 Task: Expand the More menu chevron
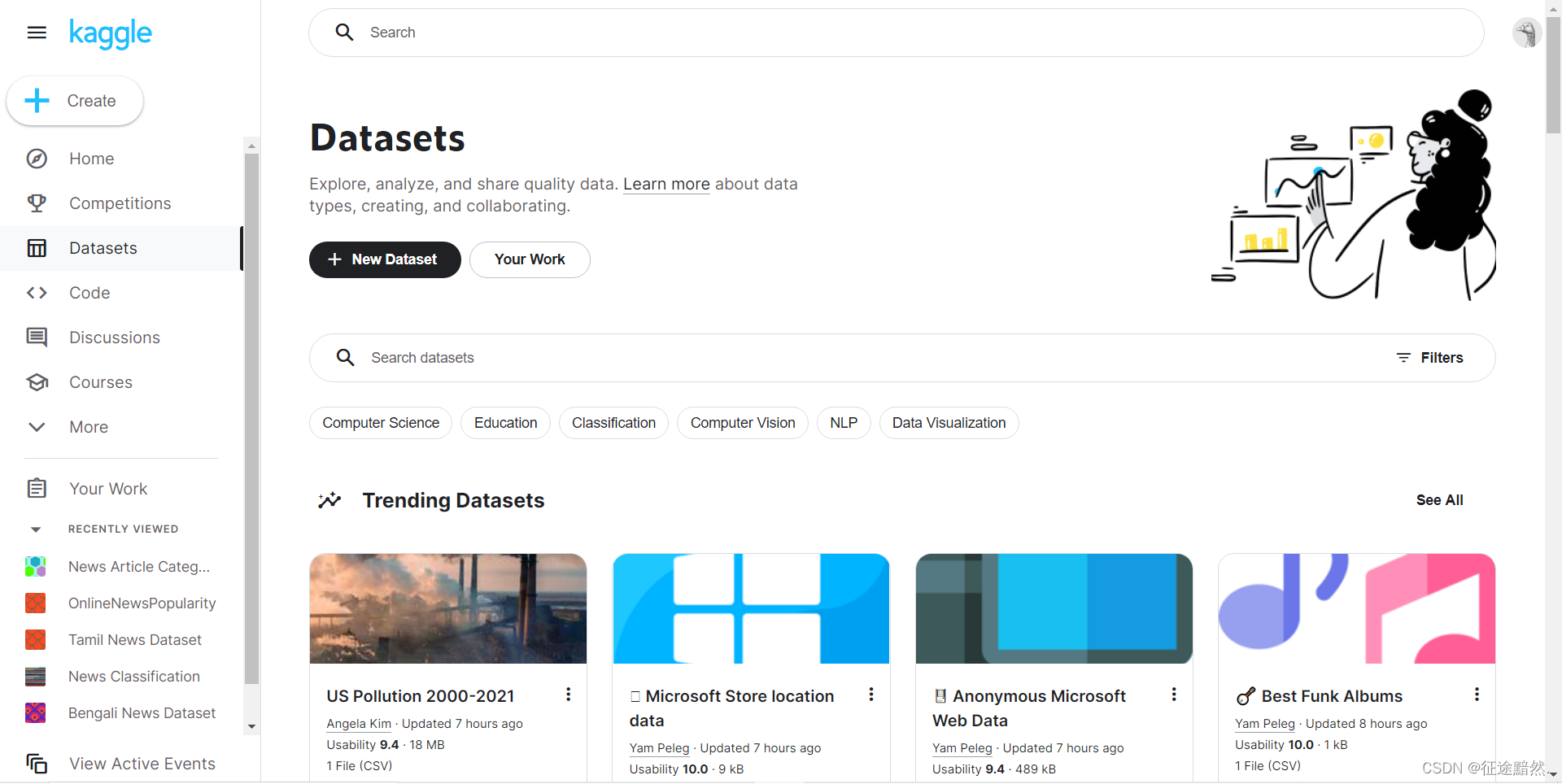pos(37,427)
